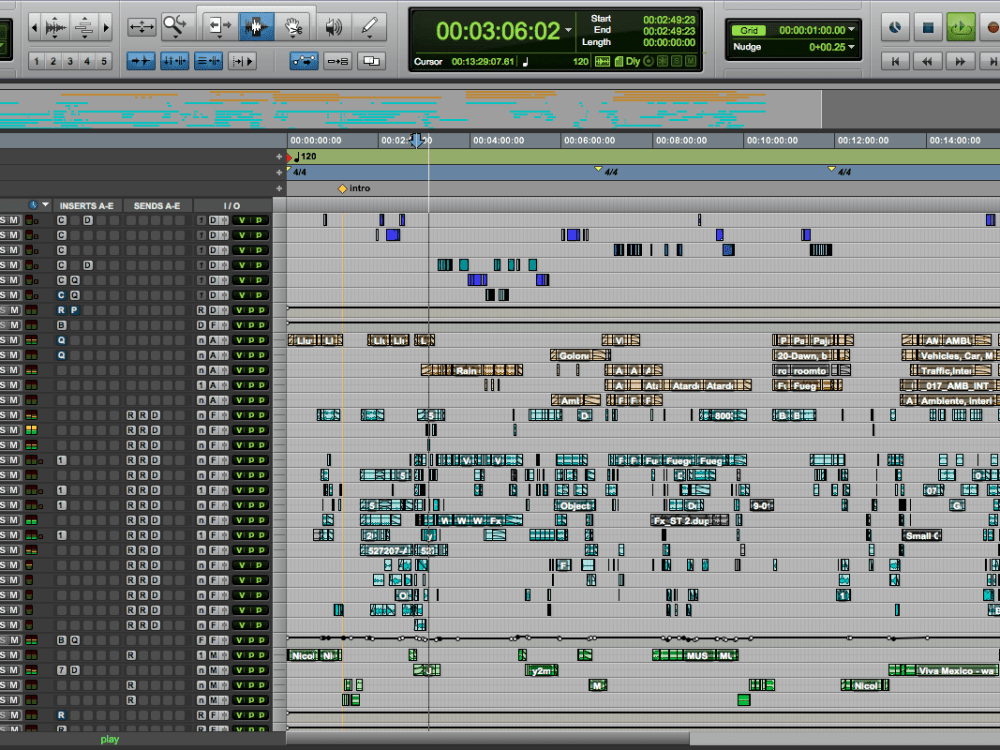This screenshot has height=750, width=1000.
Task: Click the Fast Forward transport button
Action: [960, 61]
